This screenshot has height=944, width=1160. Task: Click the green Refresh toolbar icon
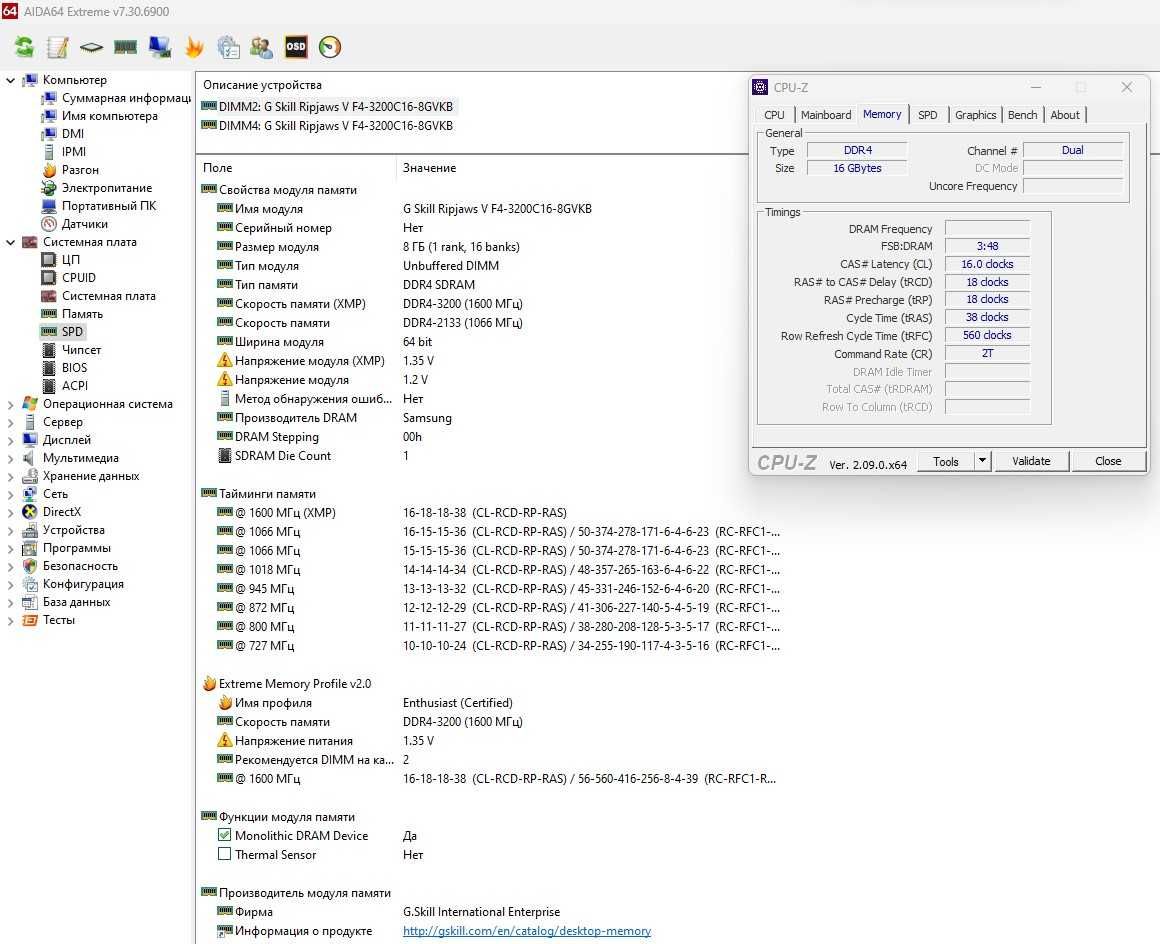[x=24, y=47]
